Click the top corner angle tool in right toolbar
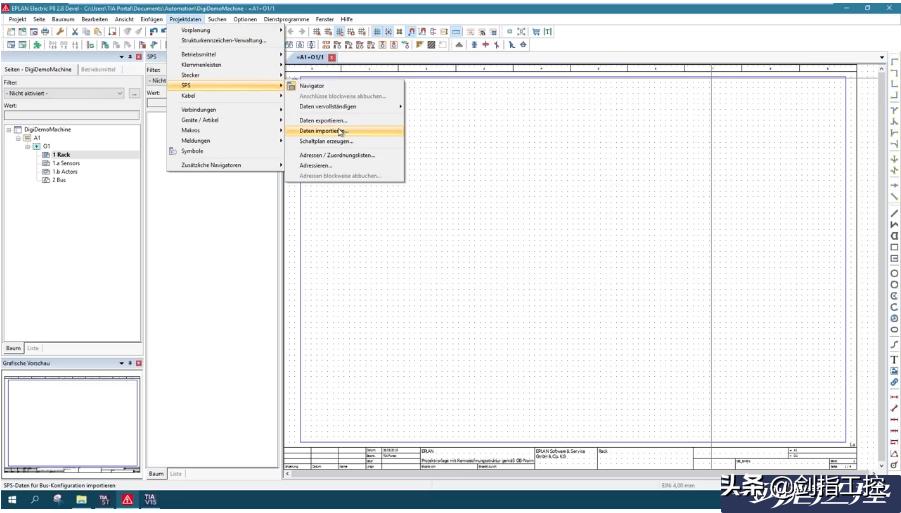901x513 pixels. [x=894, y=61]
